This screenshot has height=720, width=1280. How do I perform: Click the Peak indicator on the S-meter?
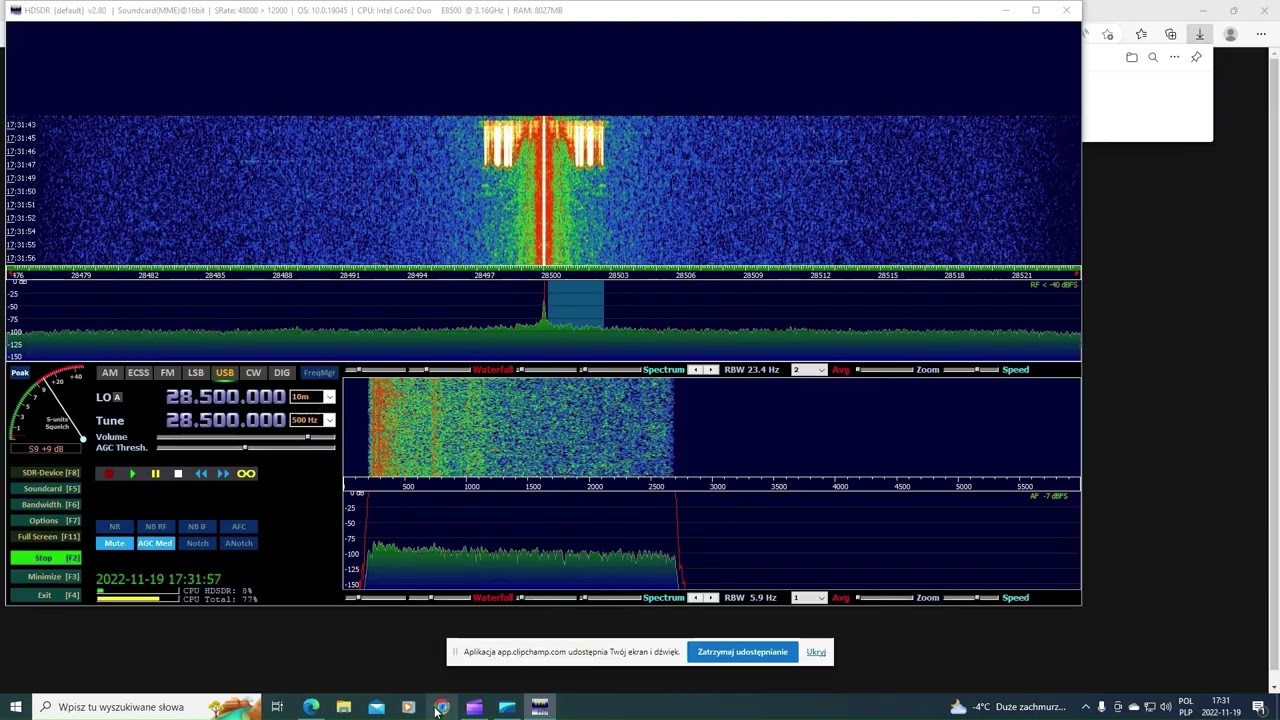point(20,372)
